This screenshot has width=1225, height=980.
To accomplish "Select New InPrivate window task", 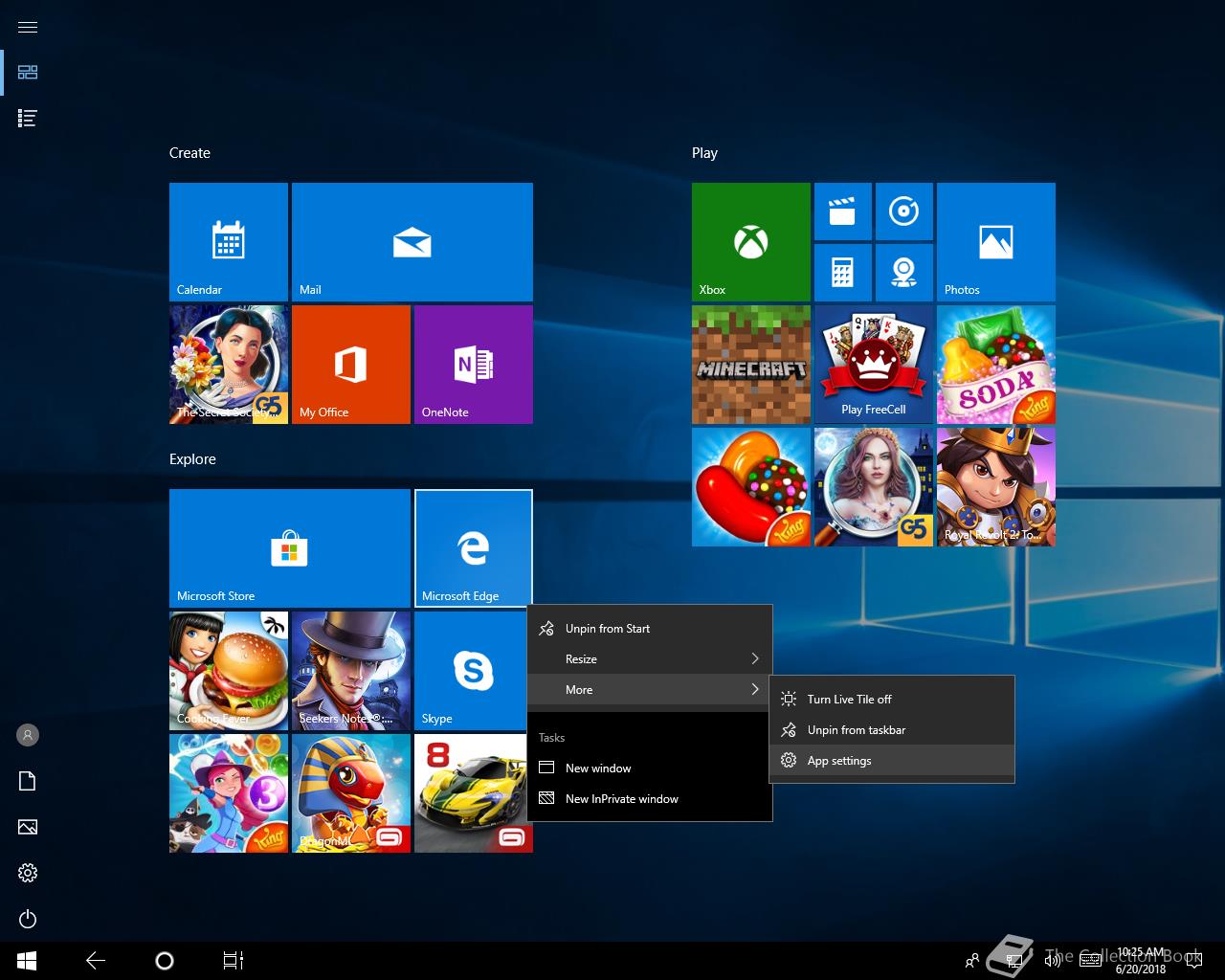I will [650, 799].
